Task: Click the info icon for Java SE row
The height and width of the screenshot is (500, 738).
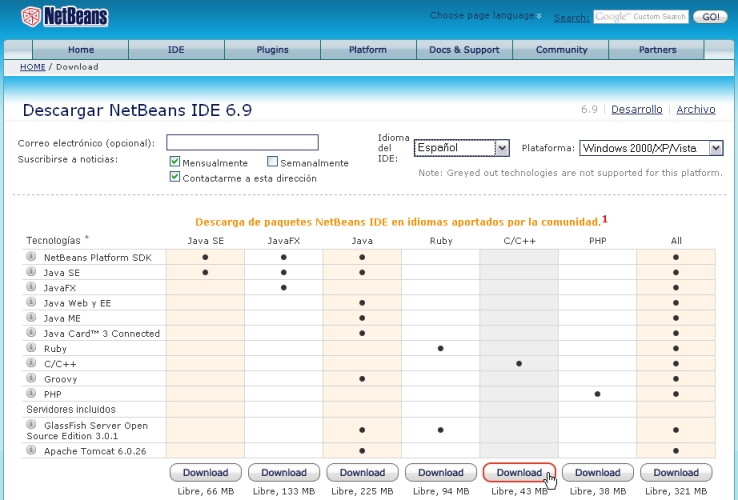Action: 31,272
